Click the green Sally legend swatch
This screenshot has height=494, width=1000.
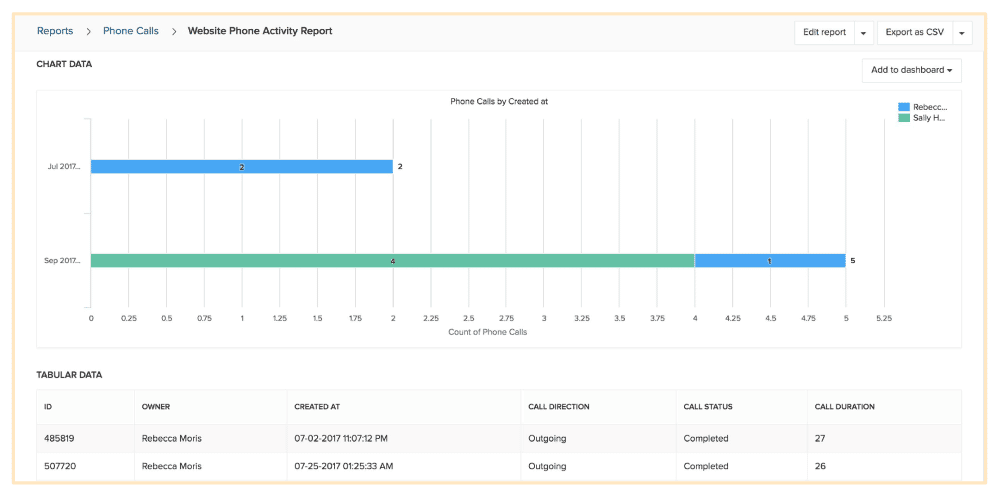(904, 118)
